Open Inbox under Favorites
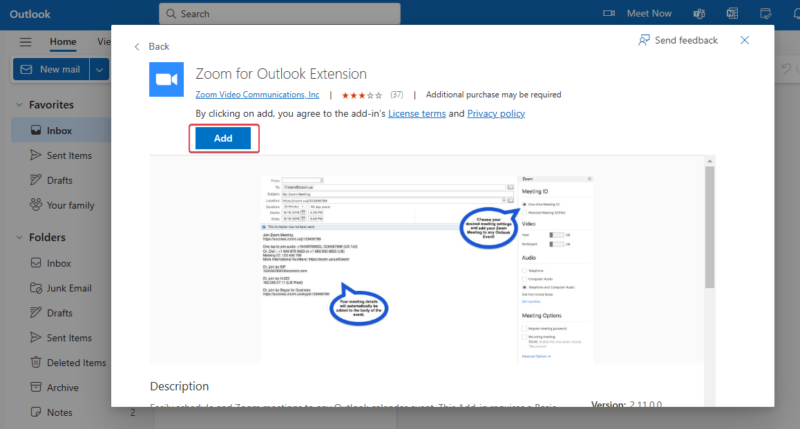 click(x=61, y=131)
